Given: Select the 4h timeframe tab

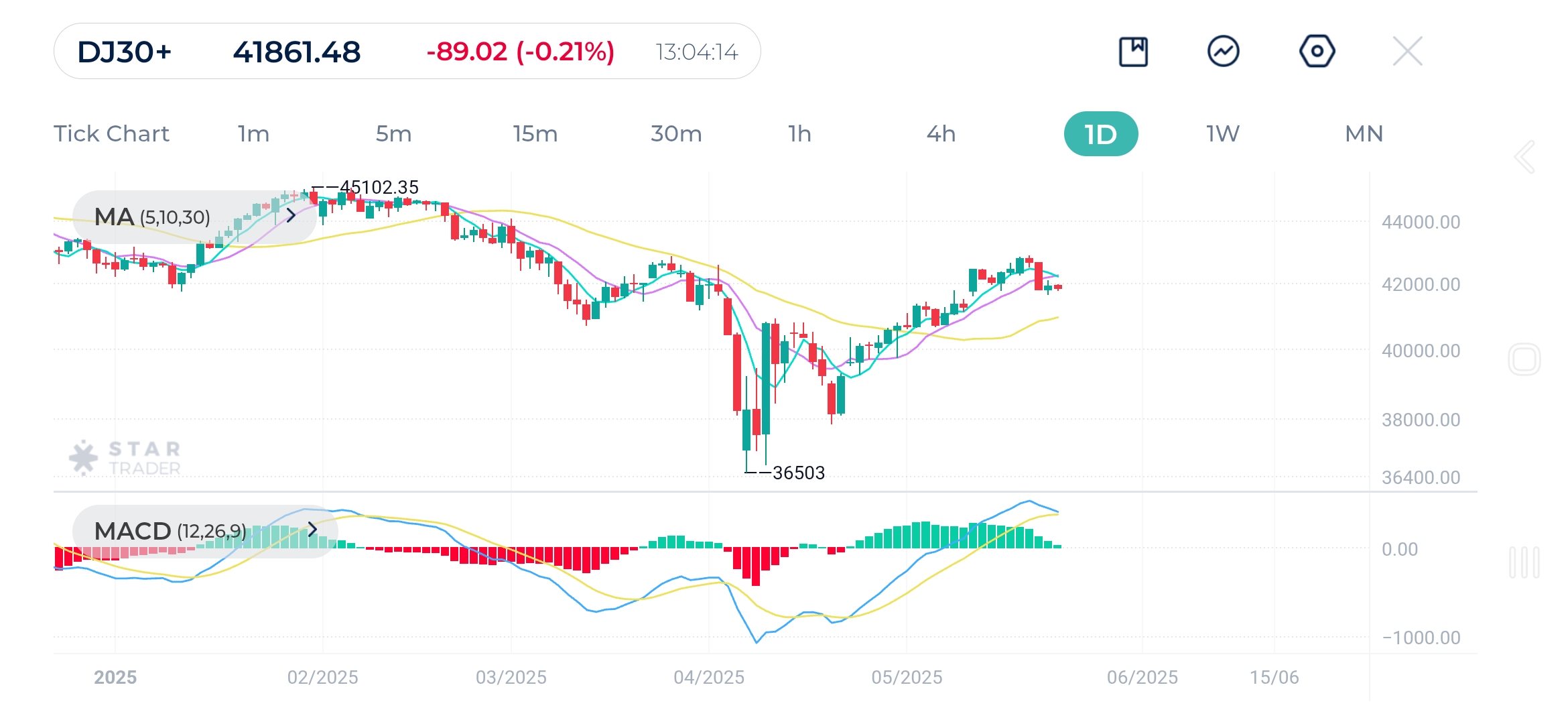Looking at the screenshot, I should [941, 133].
